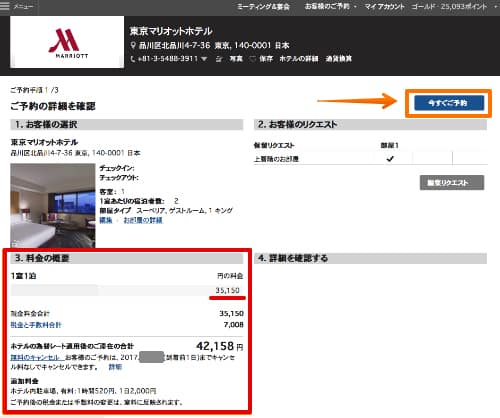The image size is (500, 418).
Task: Expand the お客様のご予約 dropdown arrow
Action: point(355,7)
